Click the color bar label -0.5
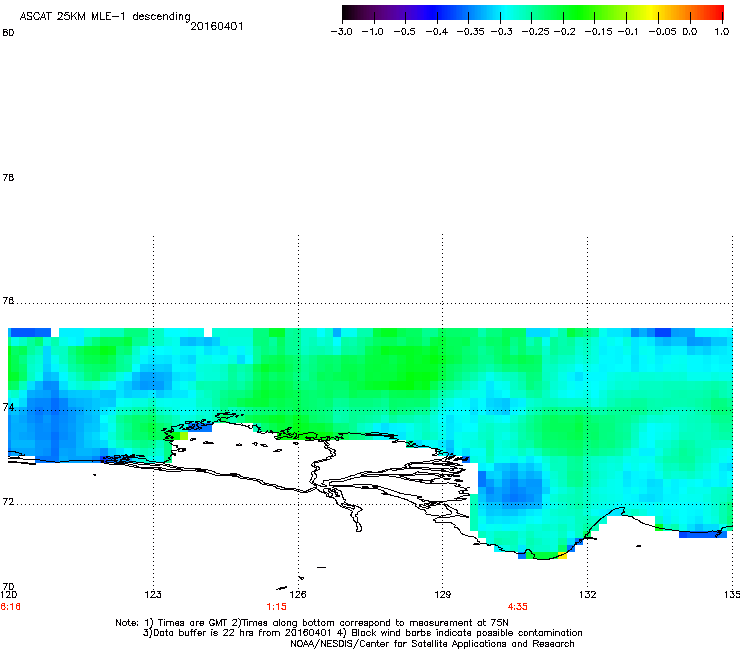740x650 pixels. point(404,32)
